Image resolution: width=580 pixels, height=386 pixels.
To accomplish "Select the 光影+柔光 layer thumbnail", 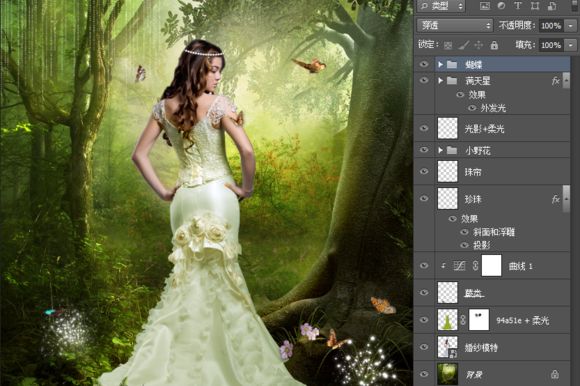I will pos(448,128).
